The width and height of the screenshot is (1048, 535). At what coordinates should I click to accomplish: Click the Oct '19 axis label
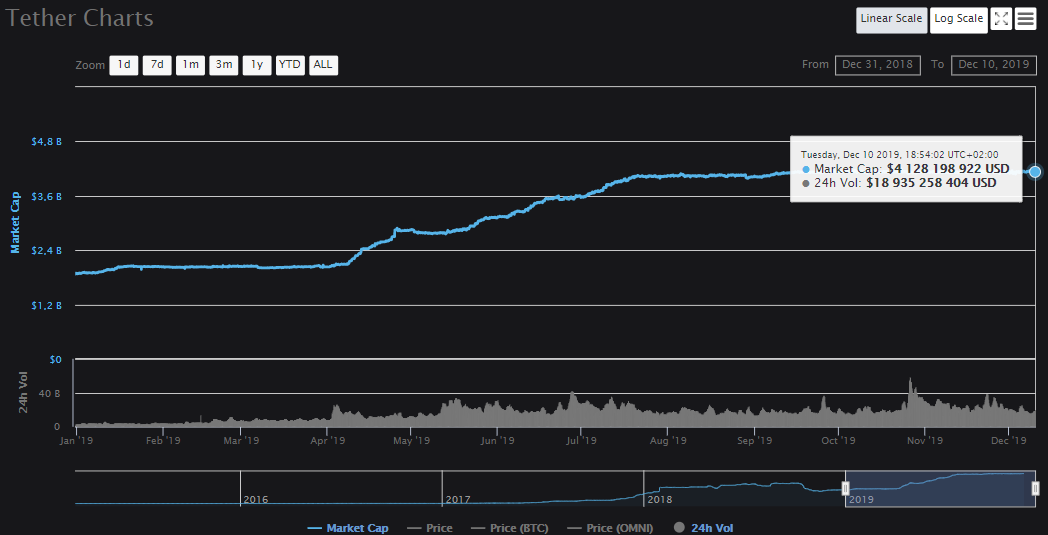coord(838,441)
